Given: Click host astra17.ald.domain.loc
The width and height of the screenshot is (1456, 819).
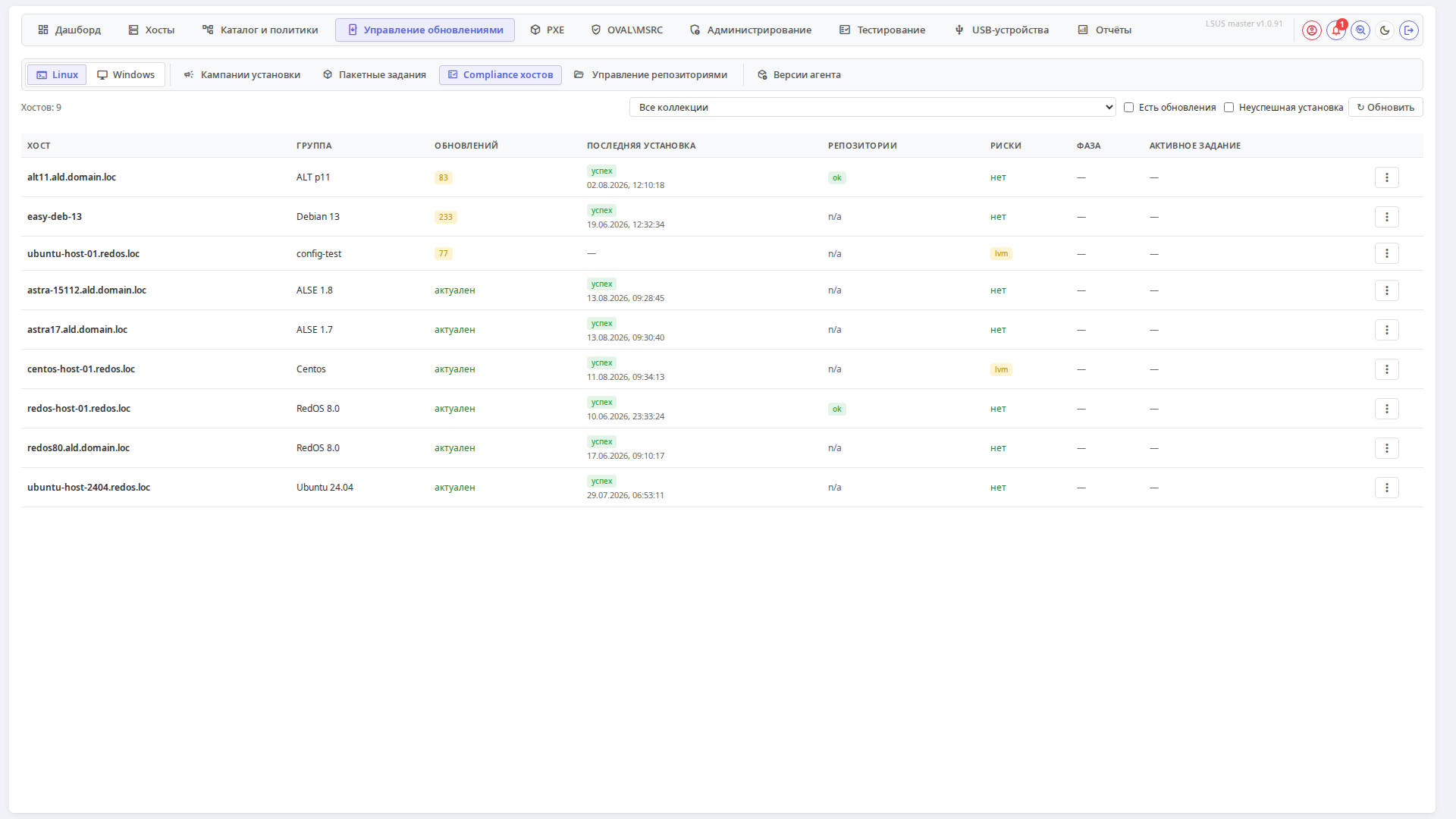Looking at the screenshot, I should click(x=77, y=330).
